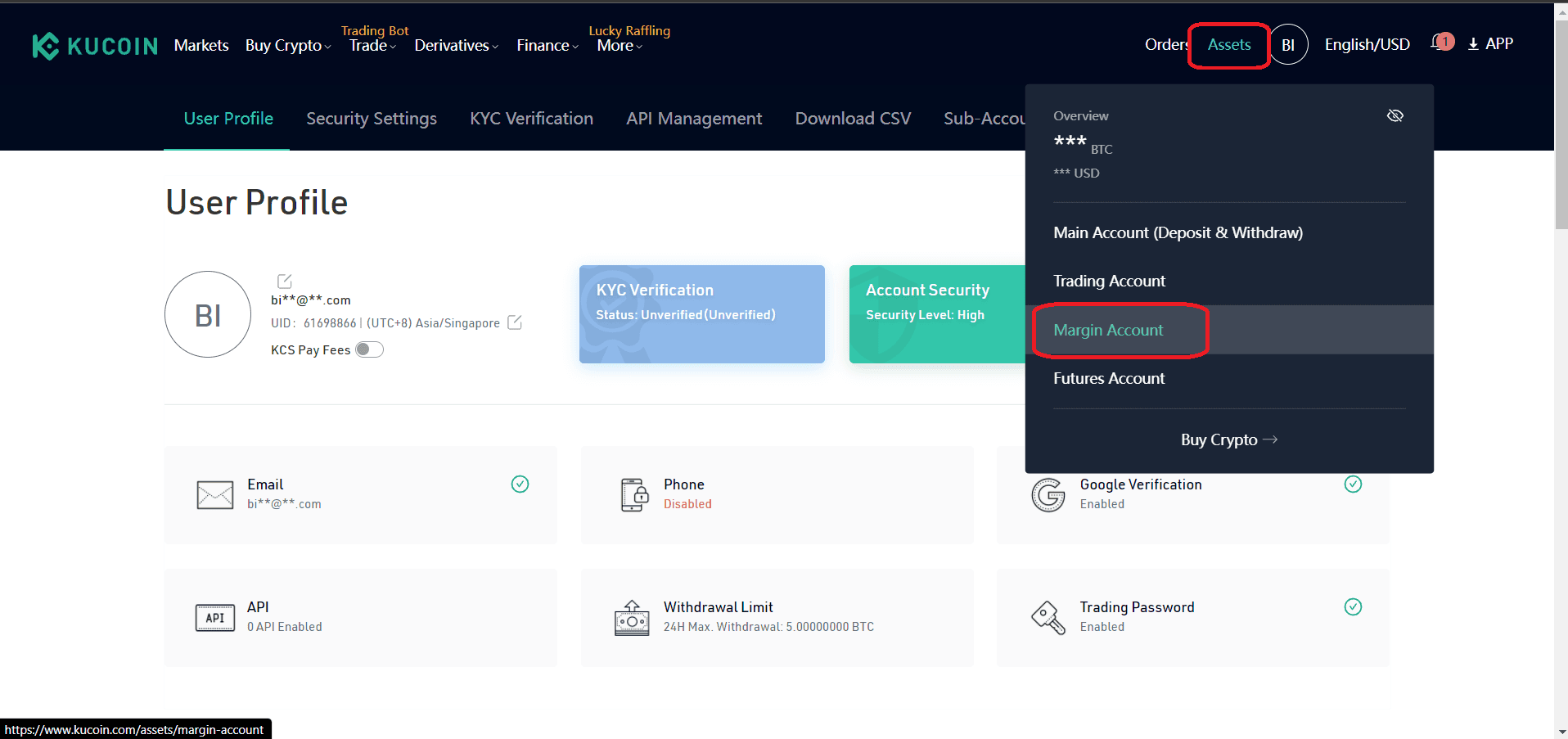This screenshot has height=739, width=1568.
Task: Open Account Security card
Action: click(937, 314)
